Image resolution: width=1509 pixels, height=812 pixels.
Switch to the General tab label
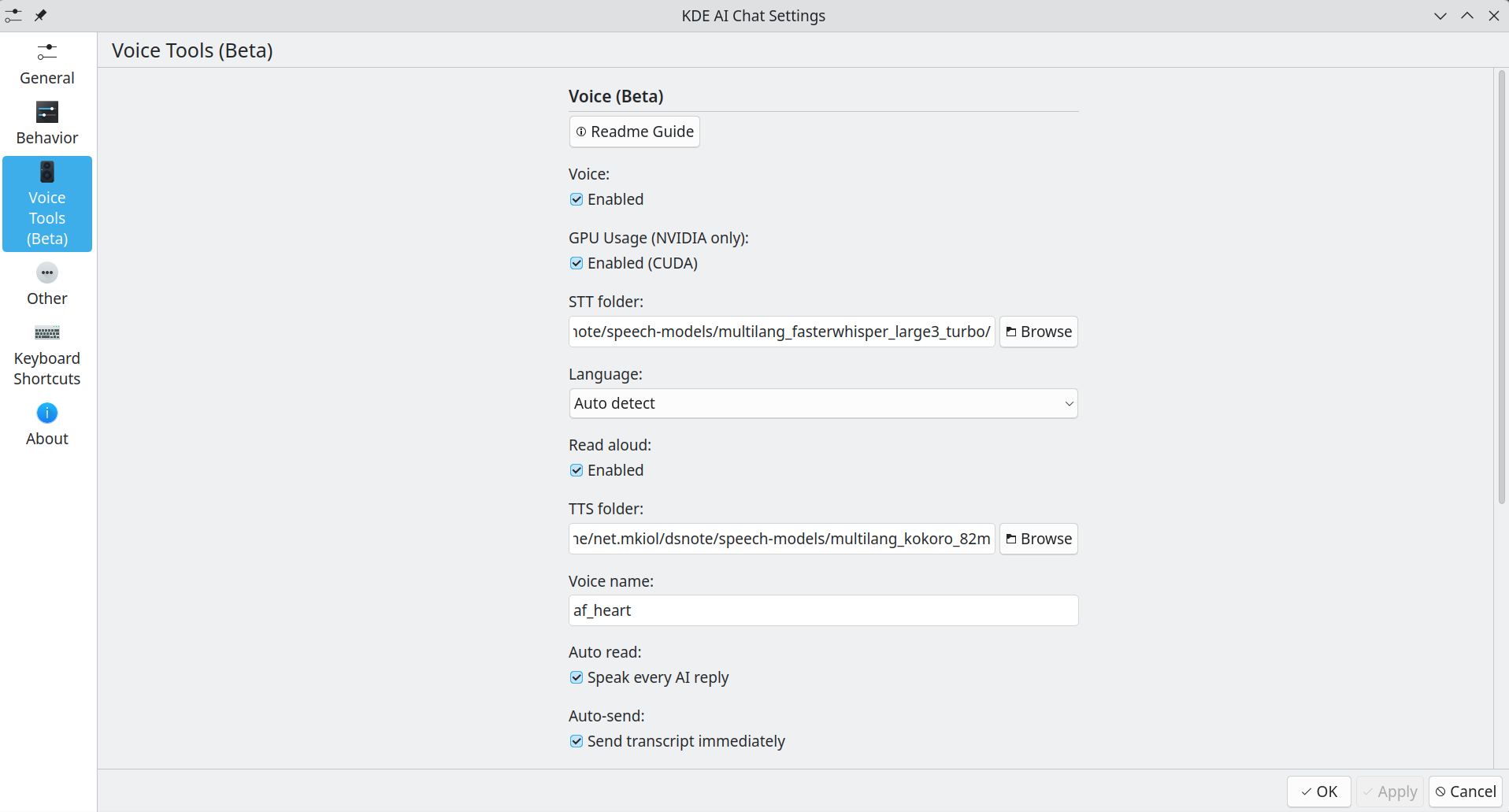coord(47,78)
